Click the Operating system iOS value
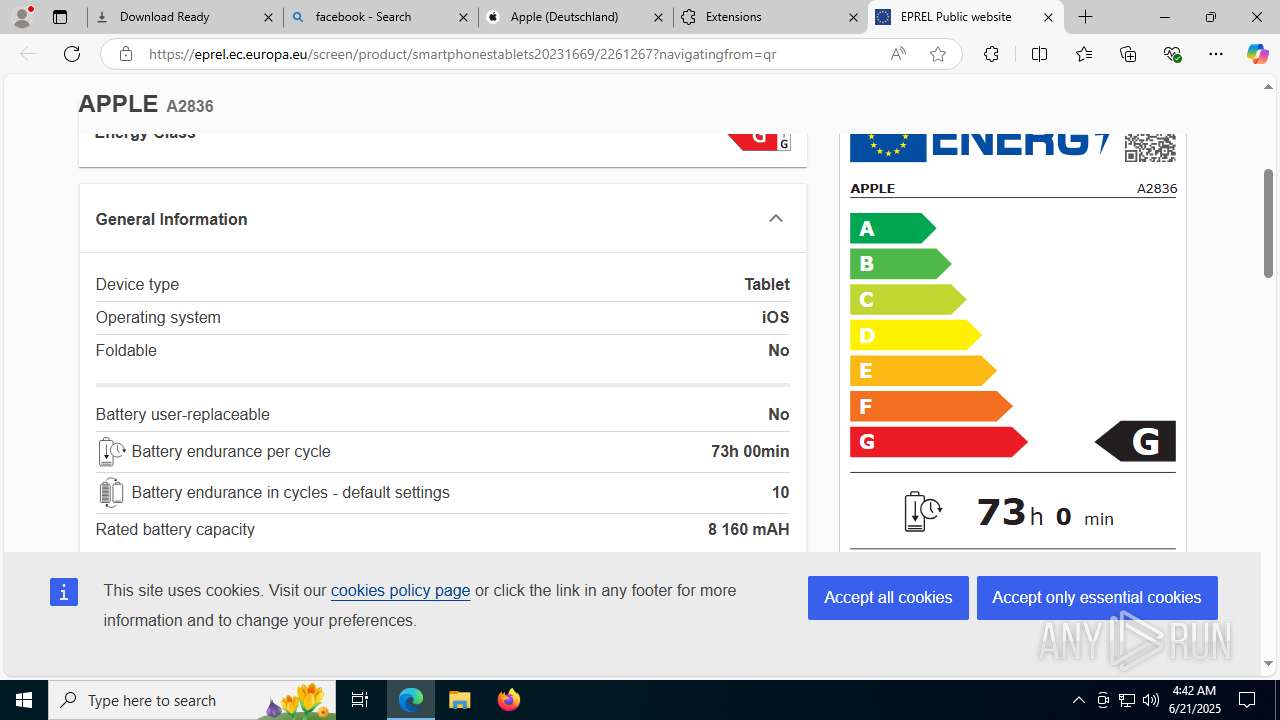This screenshot has width=1280, height=720. coord(775,318)
